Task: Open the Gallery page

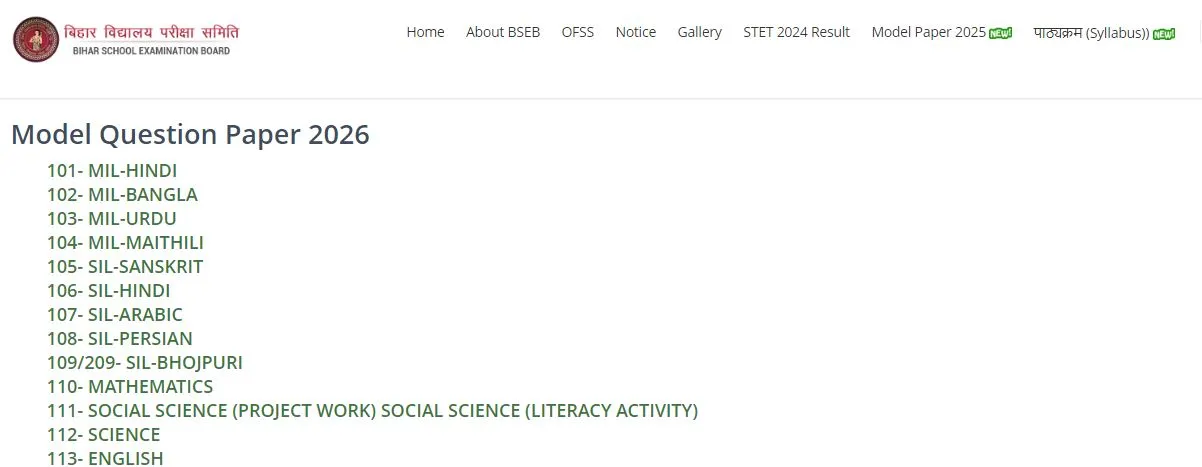Action: pyautogui.click(x=699, y=32)
